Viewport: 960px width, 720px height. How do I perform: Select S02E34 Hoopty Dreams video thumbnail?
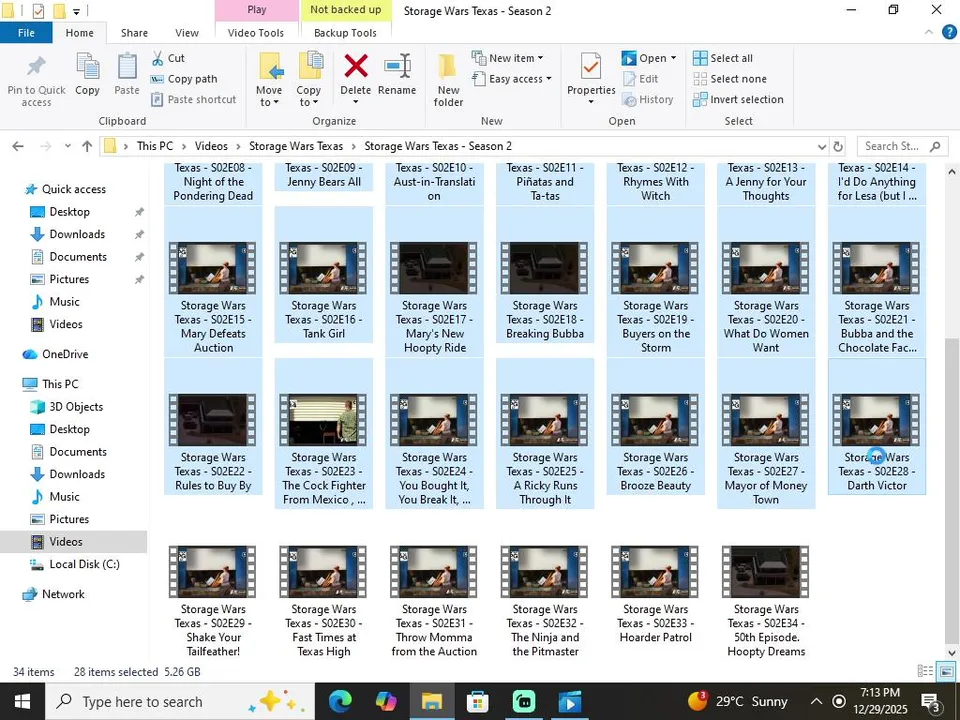pos(766,572)
